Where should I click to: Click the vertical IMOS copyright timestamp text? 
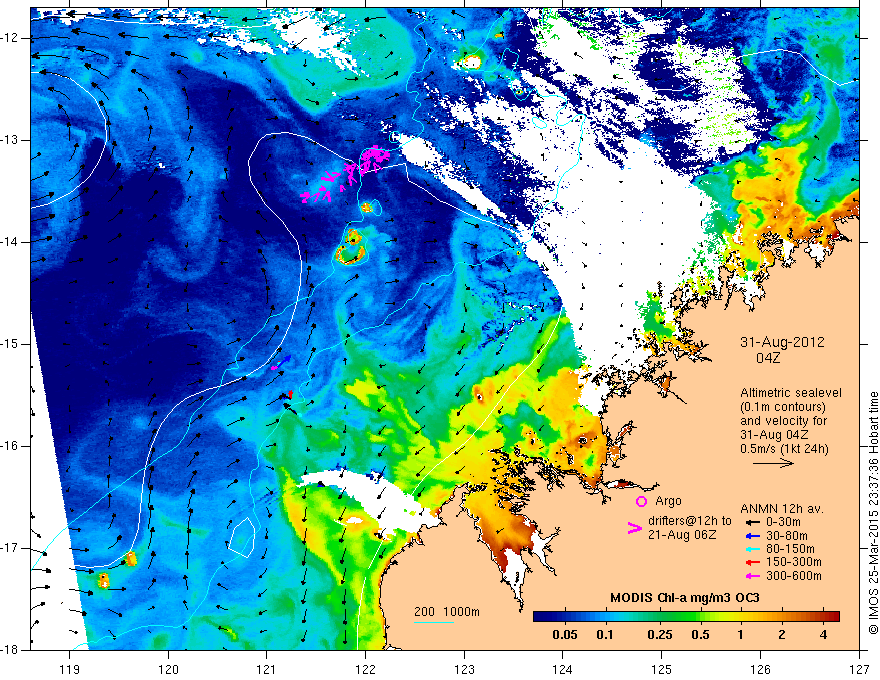pos(873,513)
